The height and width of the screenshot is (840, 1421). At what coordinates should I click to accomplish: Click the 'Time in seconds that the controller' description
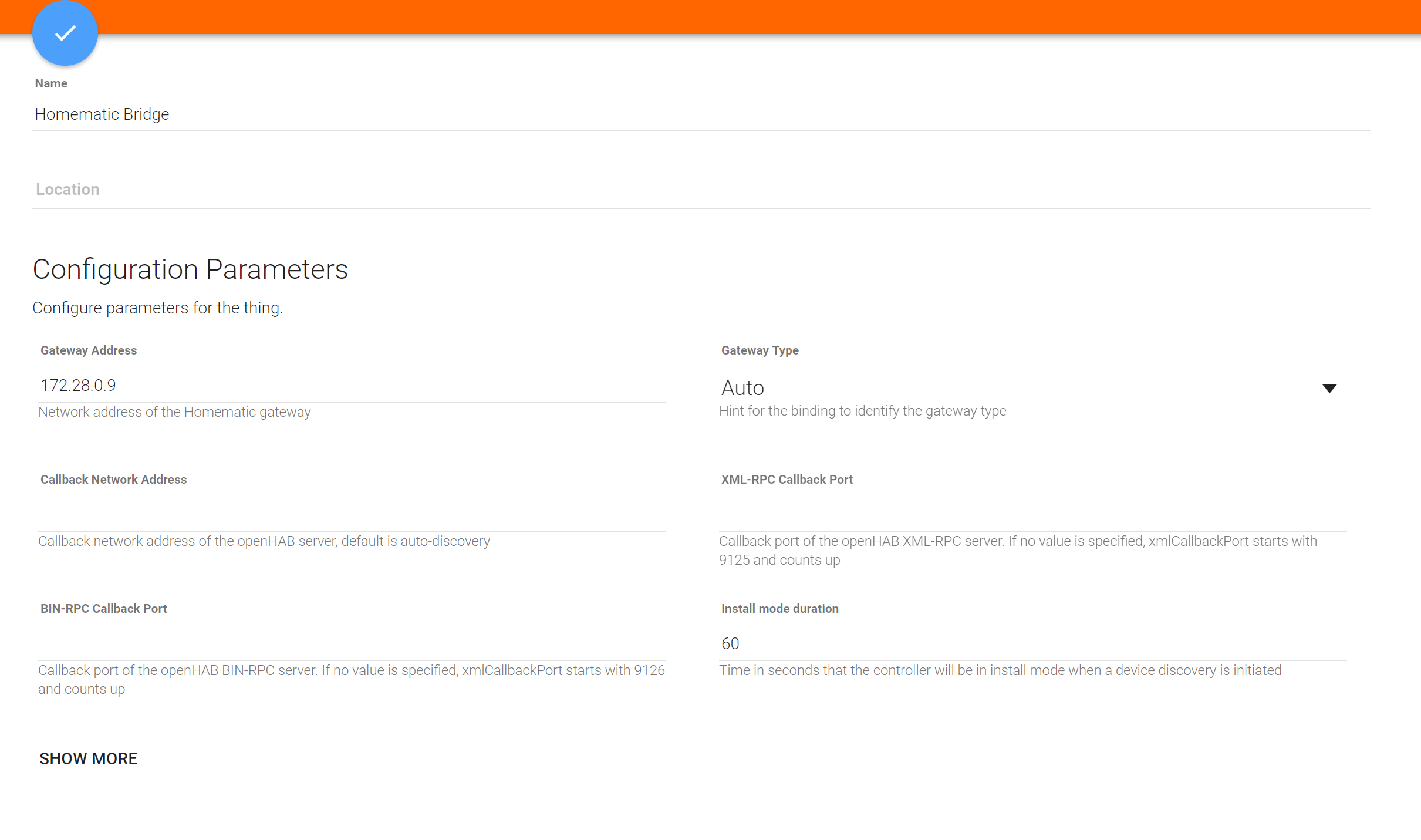(x=1000, y=670)
